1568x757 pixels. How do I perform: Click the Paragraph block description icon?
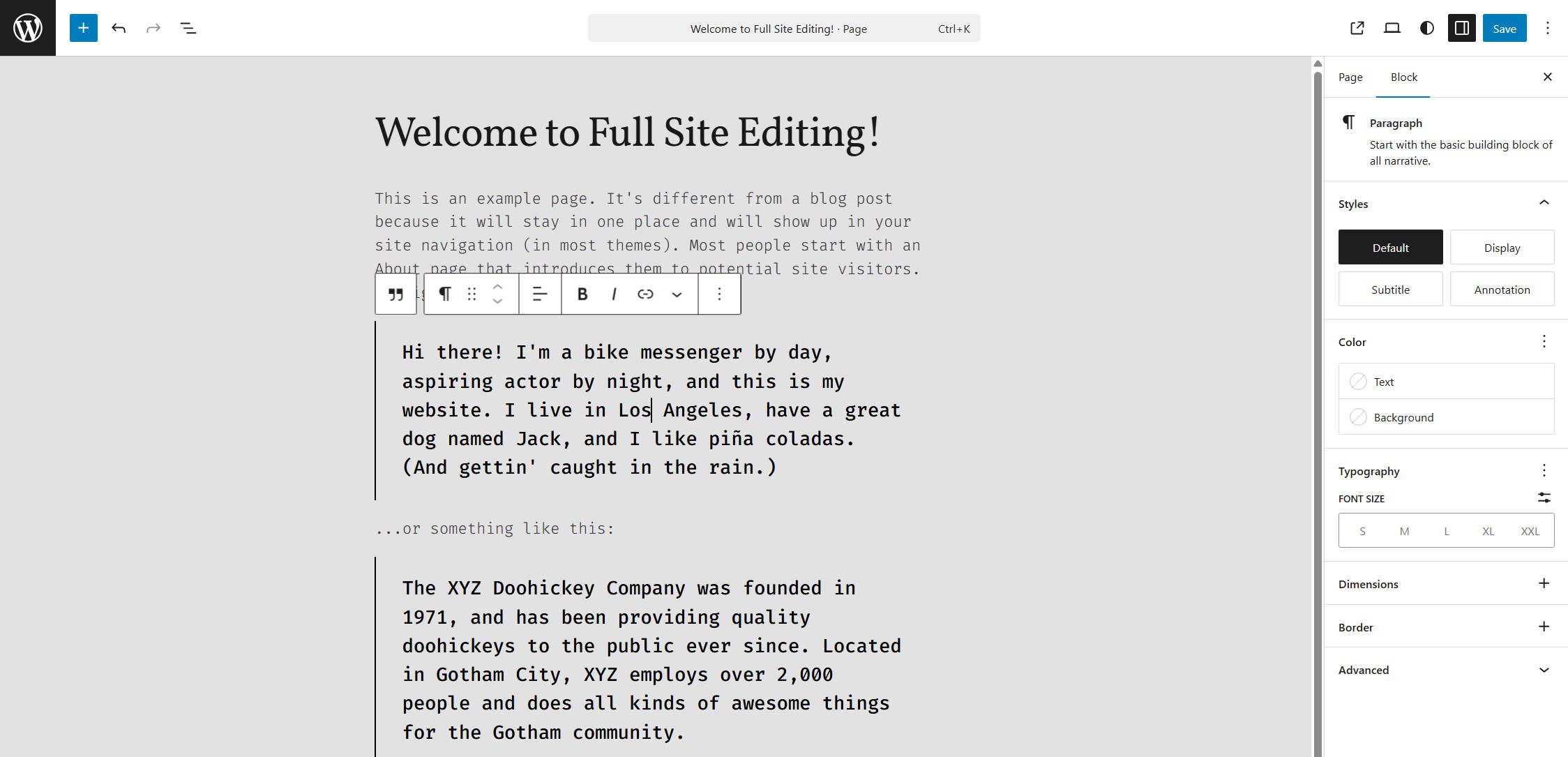point(1349,123)
